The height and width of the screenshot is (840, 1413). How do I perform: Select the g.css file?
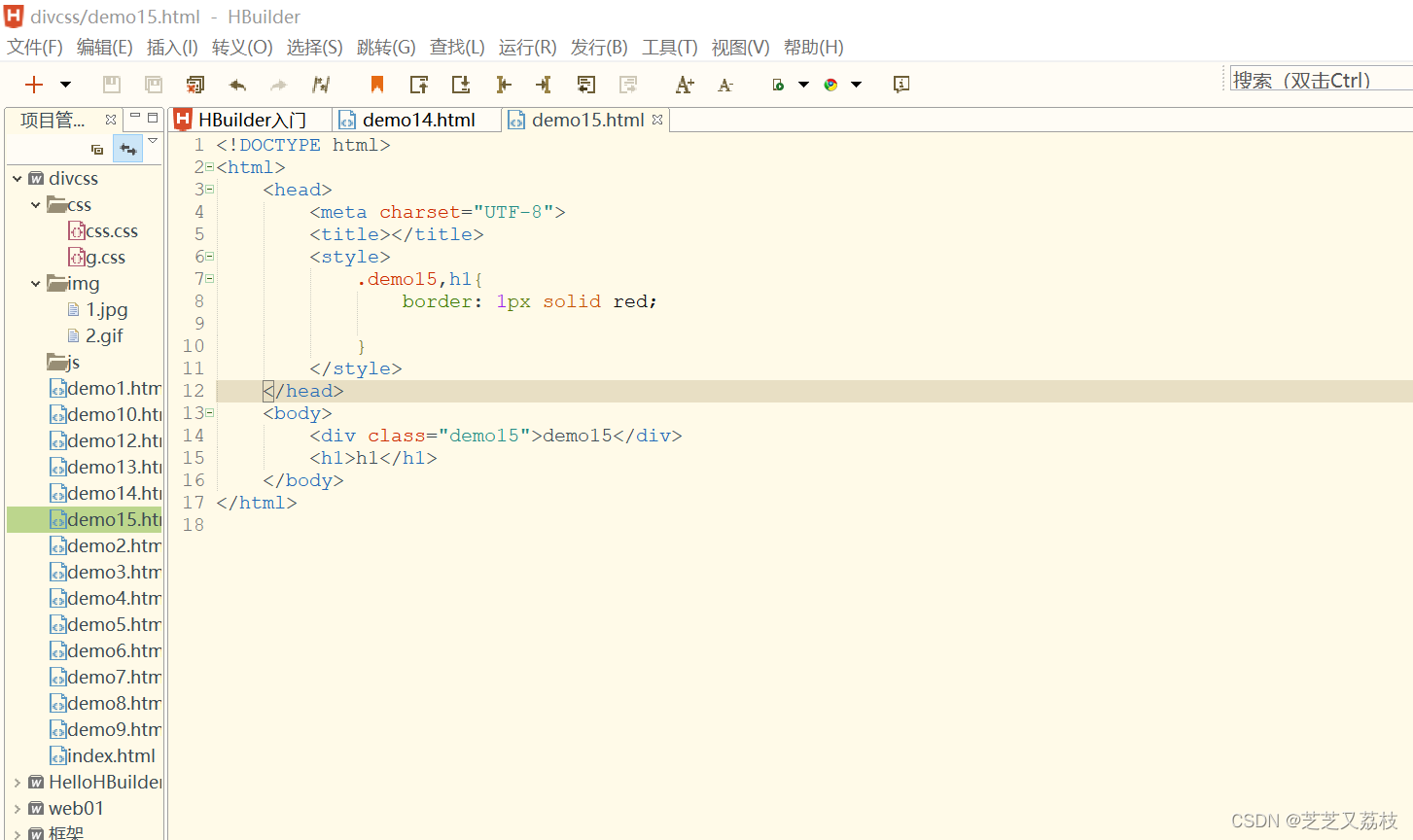[97, 258]
